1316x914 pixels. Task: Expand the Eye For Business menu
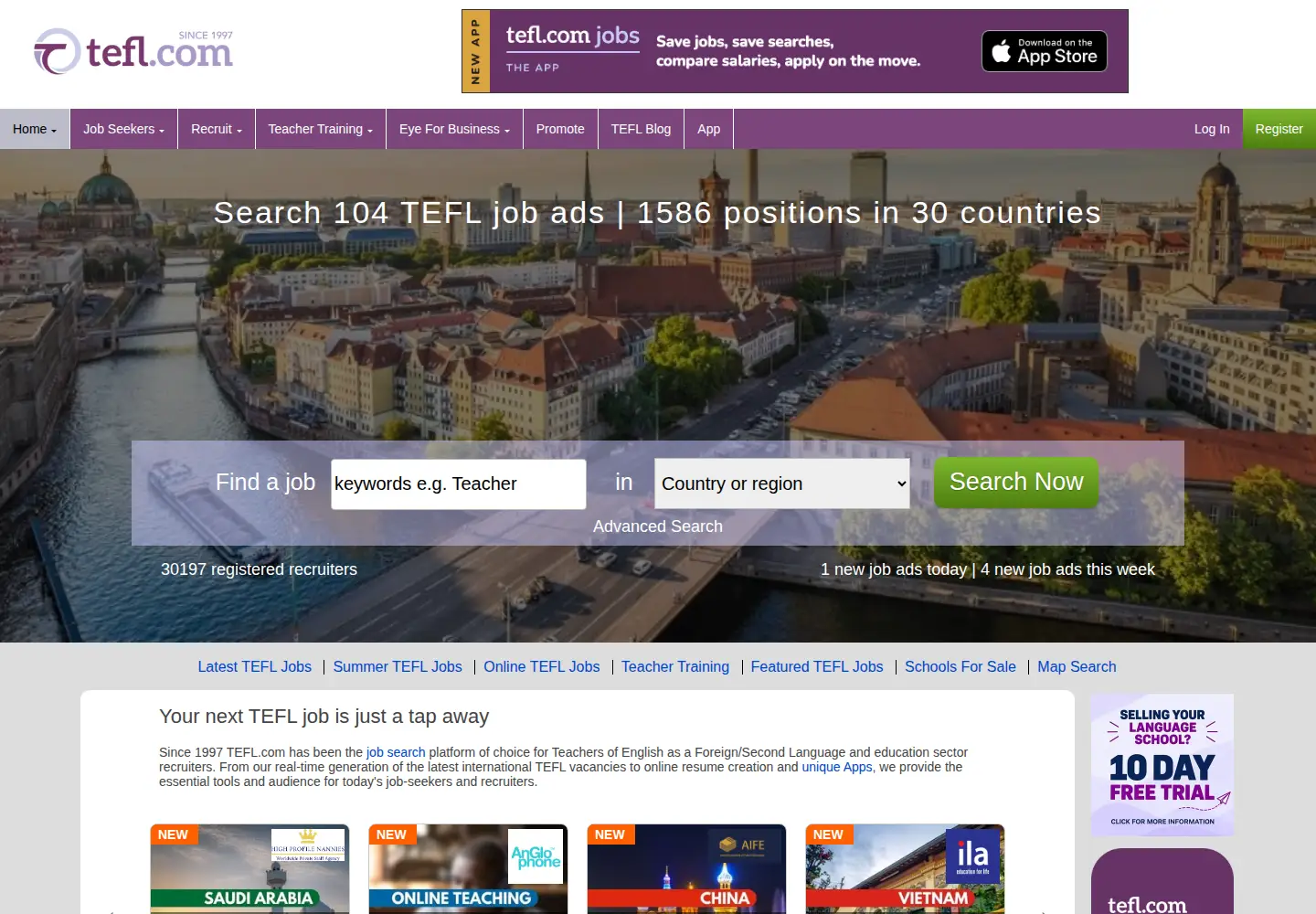pos(454,129)
